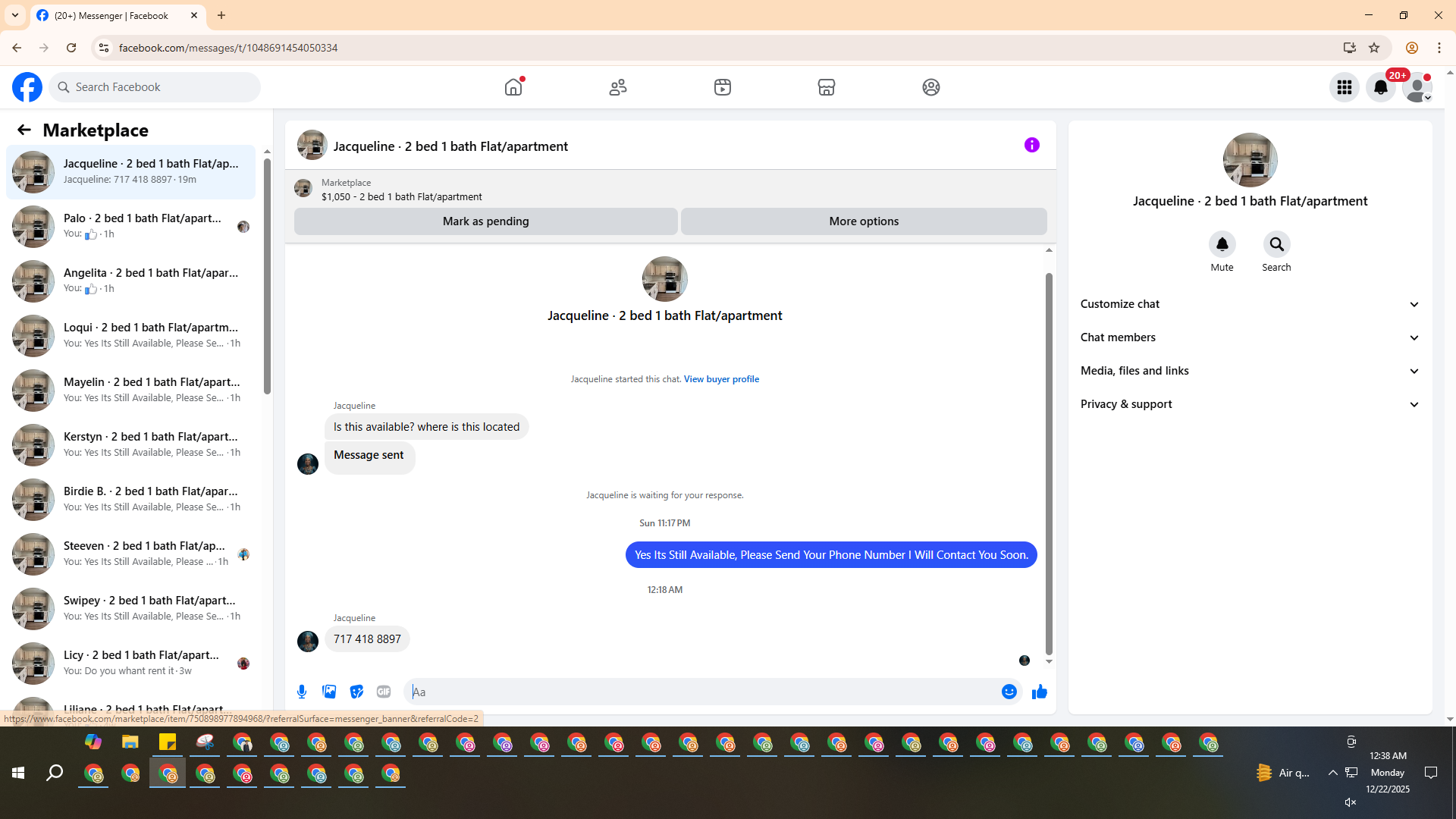Attach a photo file icon
This screenshot has width=1456, height=819.
[329, 692]
